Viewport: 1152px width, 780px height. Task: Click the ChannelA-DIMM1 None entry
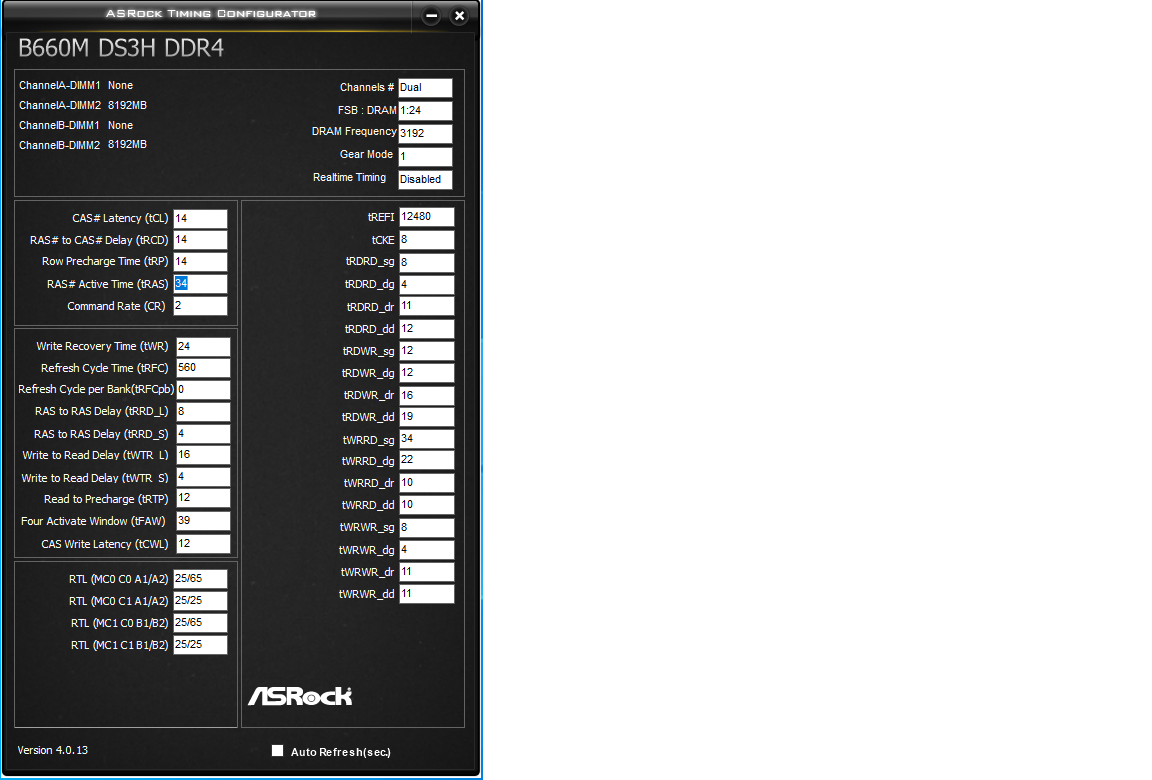[x=76, y=85]
